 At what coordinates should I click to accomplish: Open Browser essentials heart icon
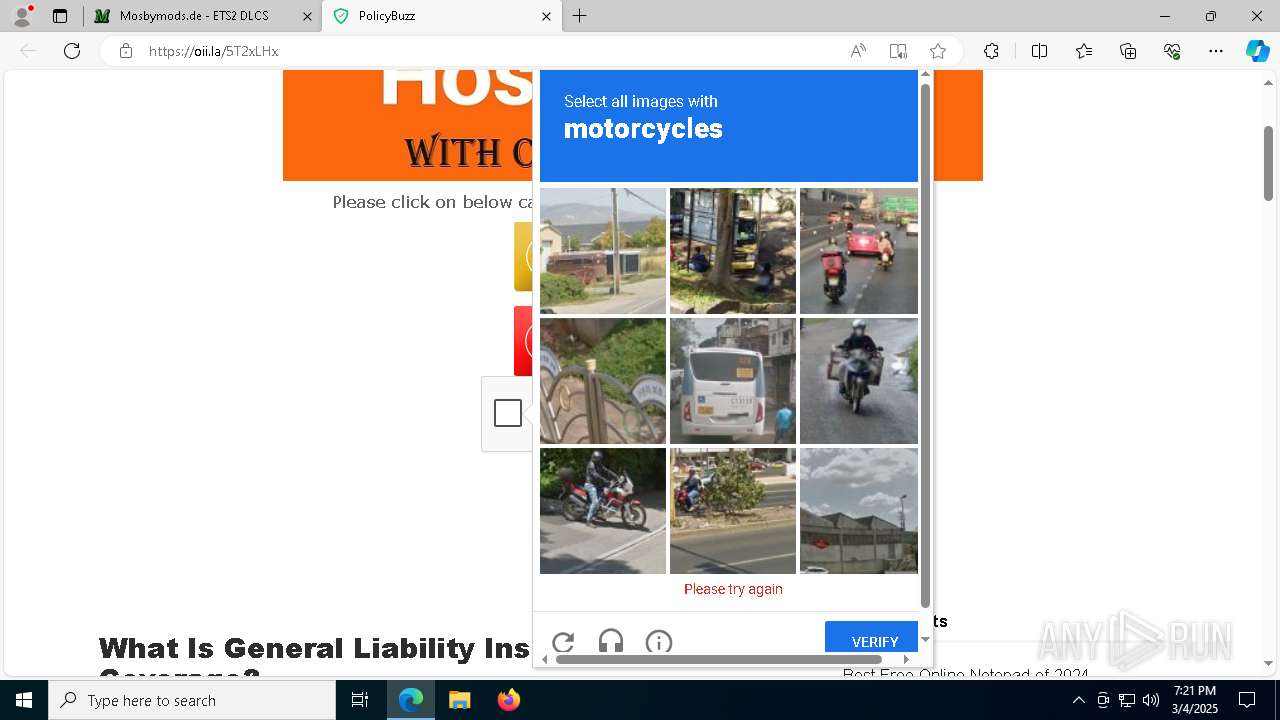click(x=1172, y=51)
